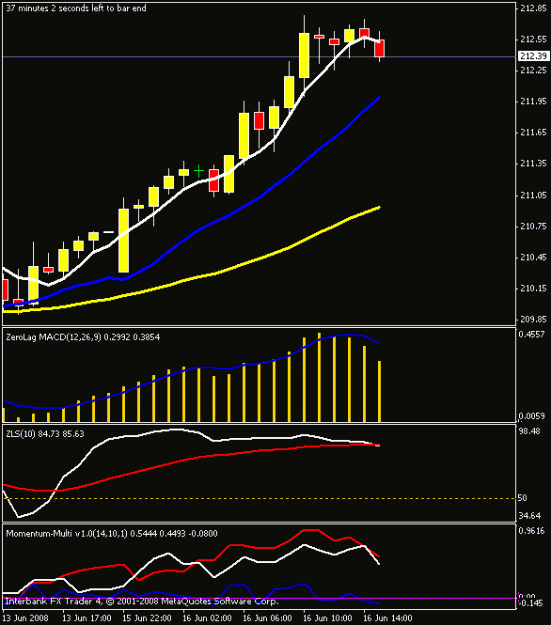
Task: Click the current price label 212.39
Action: click(533, 56)
